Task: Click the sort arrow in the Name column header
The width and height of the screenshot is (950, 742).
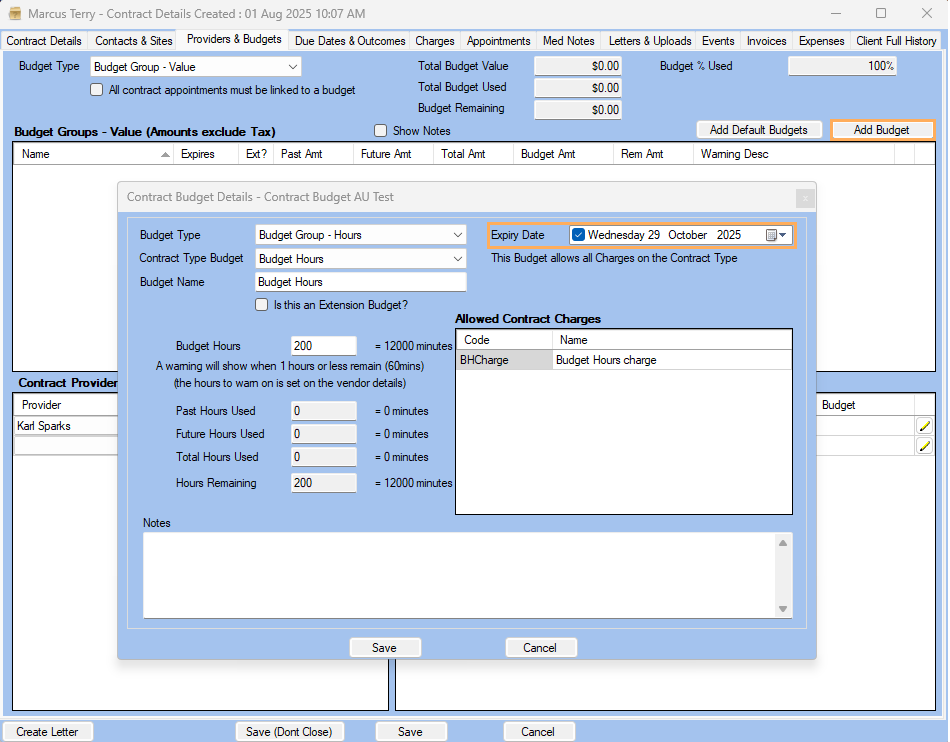Action: coord(165,155)
